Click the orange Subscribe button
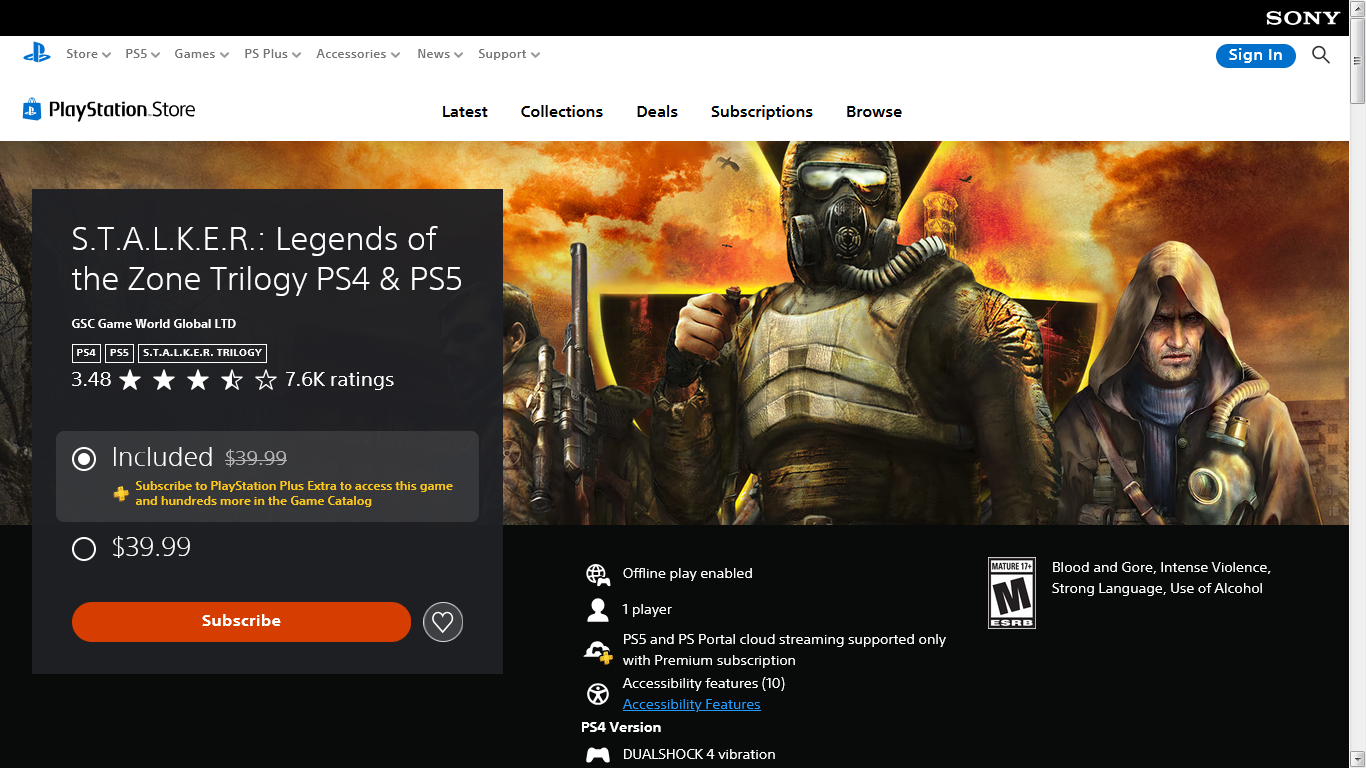The width and height of the screenshot is (1366, 768). click(x=241, y=621)
